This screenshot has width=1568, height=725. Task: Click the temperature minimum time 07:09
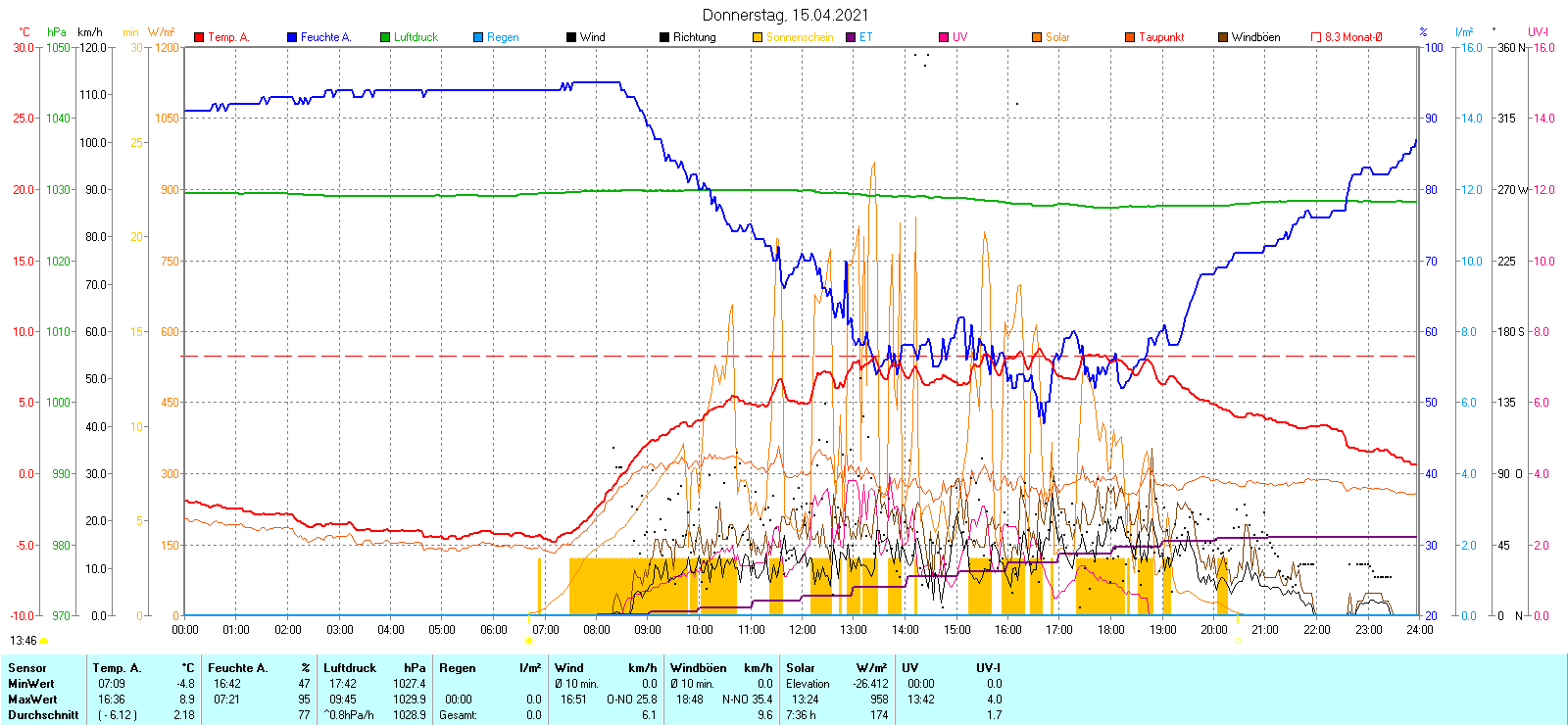(x=112, y=684)
